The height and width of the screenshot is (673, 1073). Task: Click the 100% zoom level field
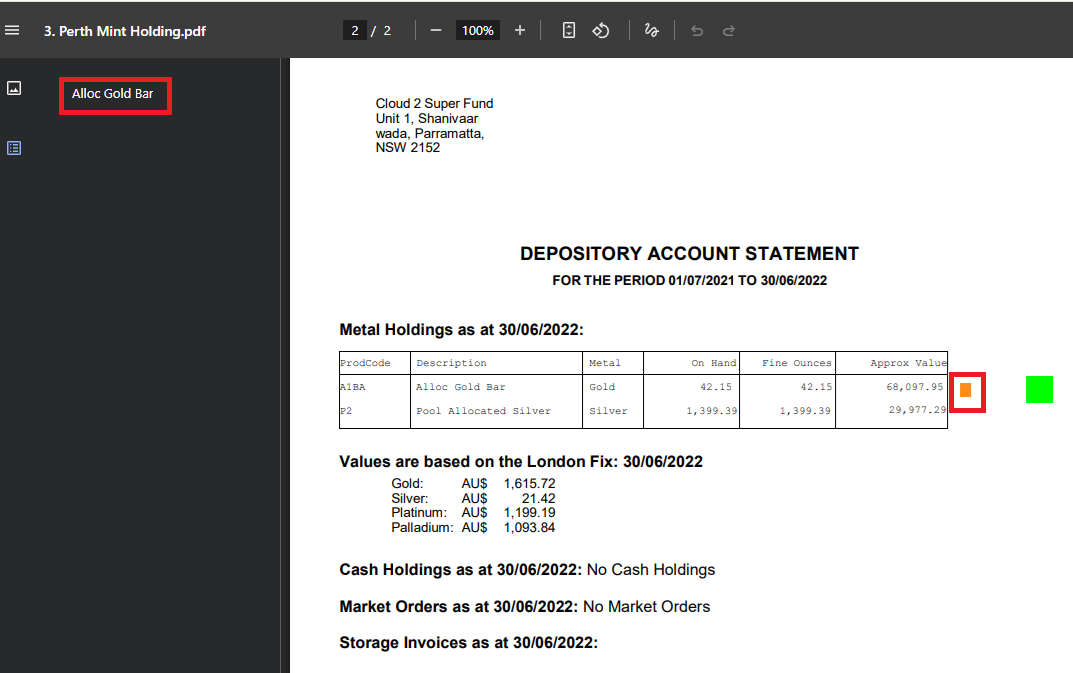tap(478, 31)
